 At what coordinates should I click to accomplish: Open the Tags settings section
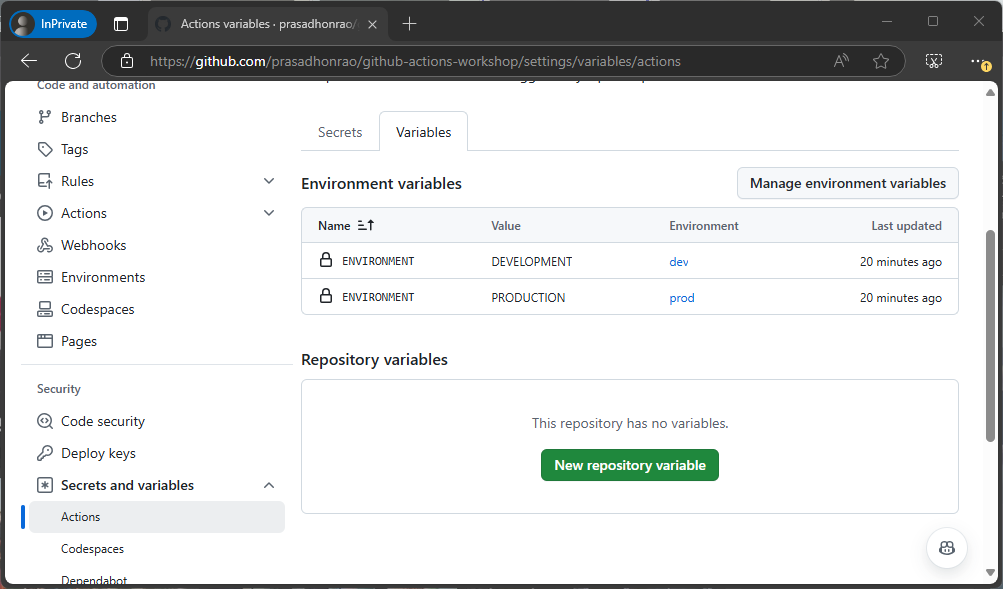pyautogui.click(x=73, y=148)
